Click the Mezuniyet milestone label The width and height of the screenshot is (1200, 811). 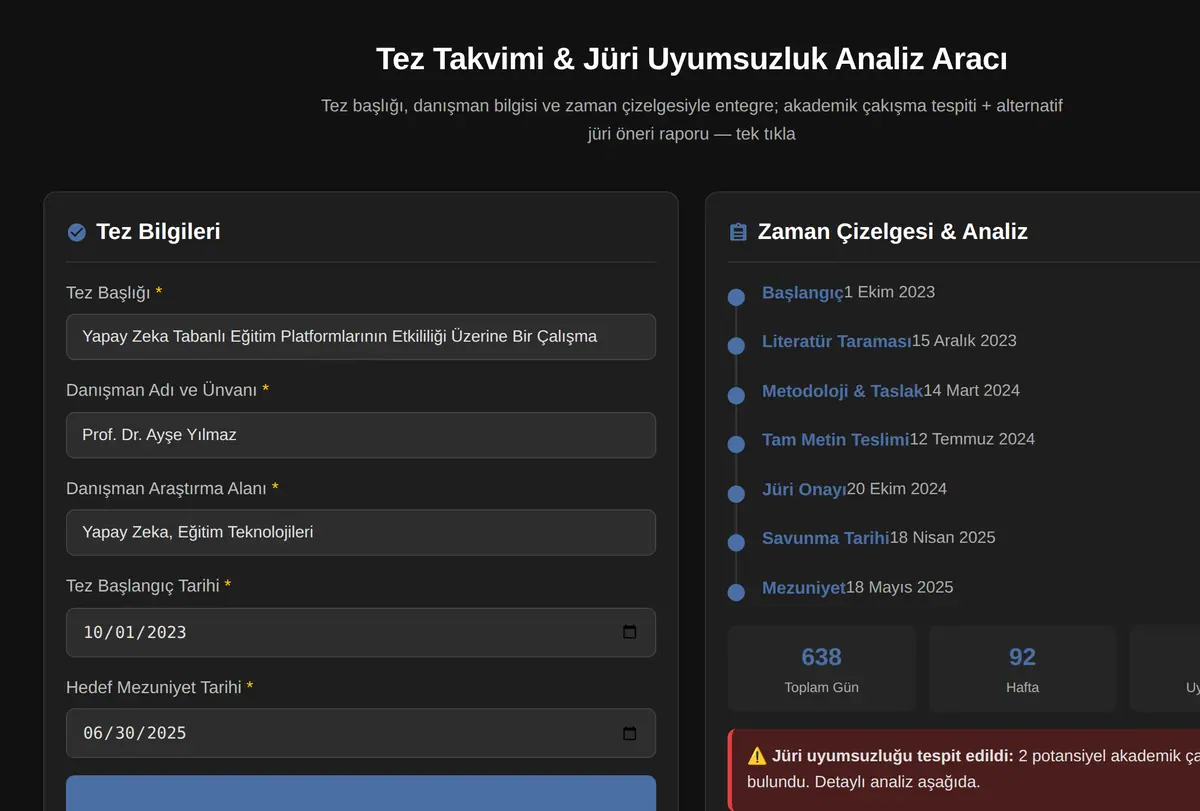(804, 588)
